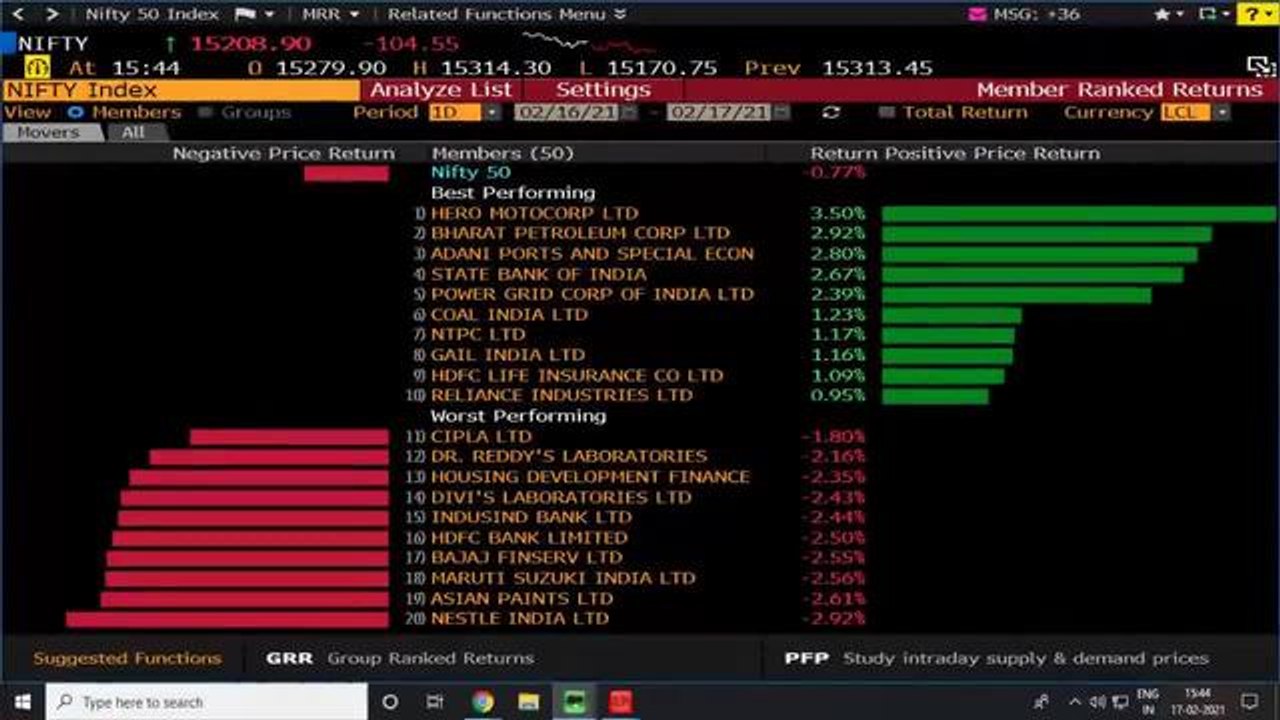Open the notification center icon
The image size is (1280, 720).
[1249, 702]
